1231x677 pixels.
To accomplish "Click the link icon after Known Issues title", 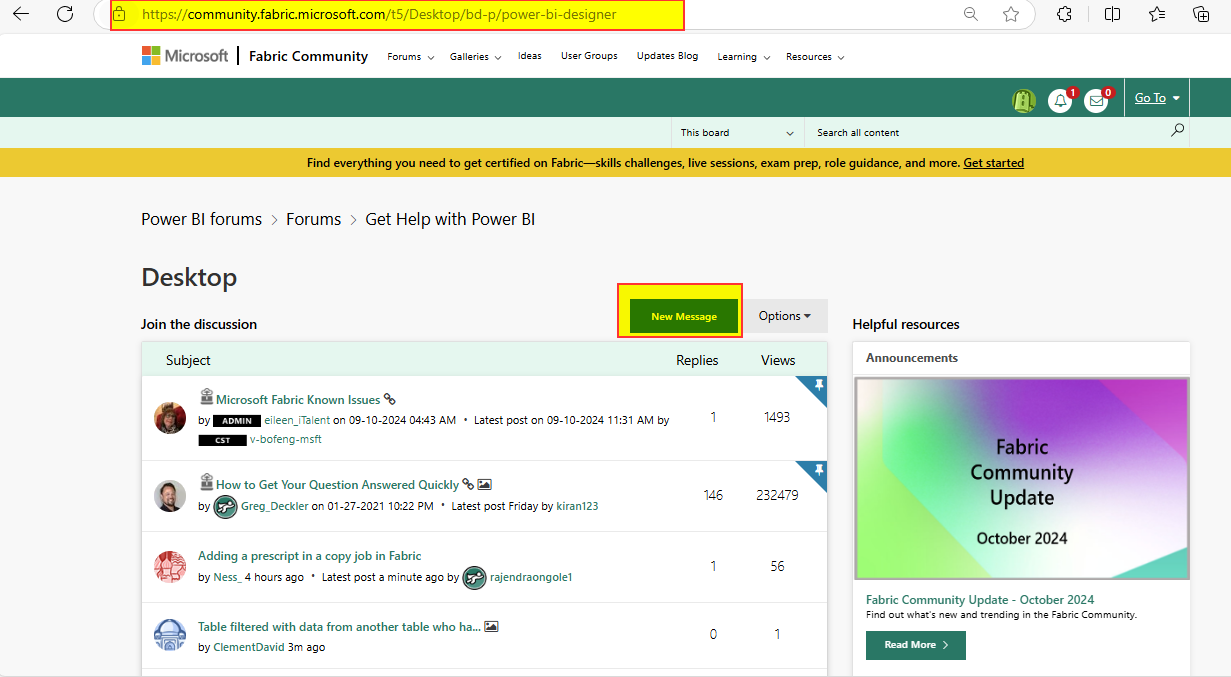I will point(390,398).
